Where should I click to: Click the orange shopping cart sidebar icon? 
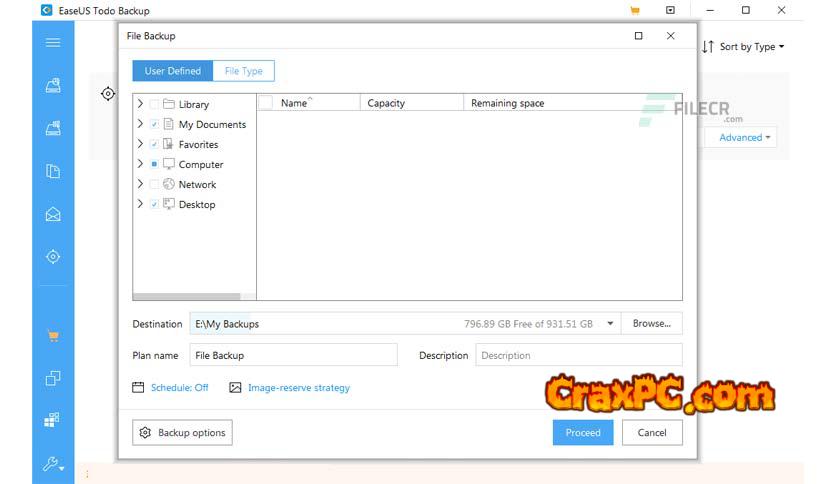(x=53, y=337)
